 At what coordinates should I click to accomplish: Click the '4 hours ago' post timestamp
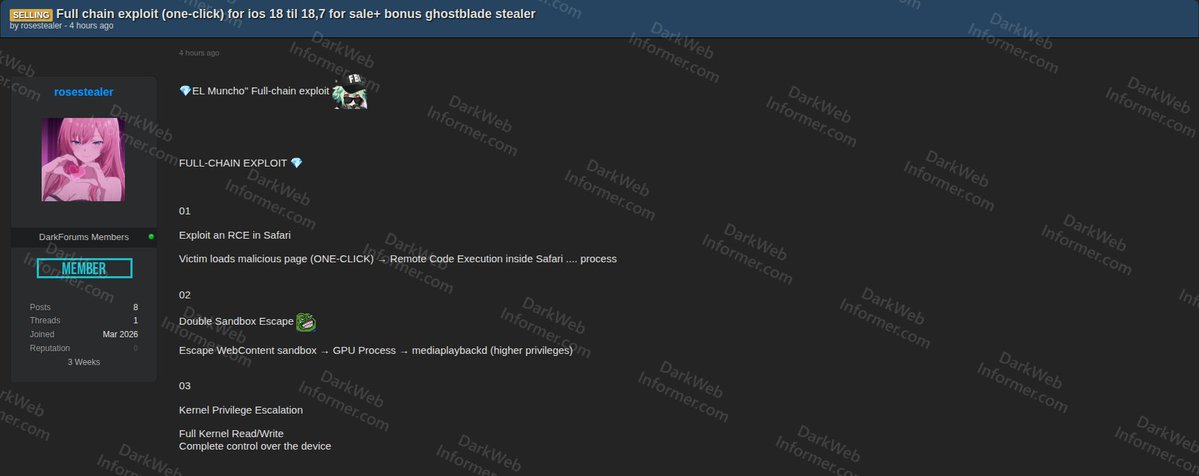[x=199, y=53]
